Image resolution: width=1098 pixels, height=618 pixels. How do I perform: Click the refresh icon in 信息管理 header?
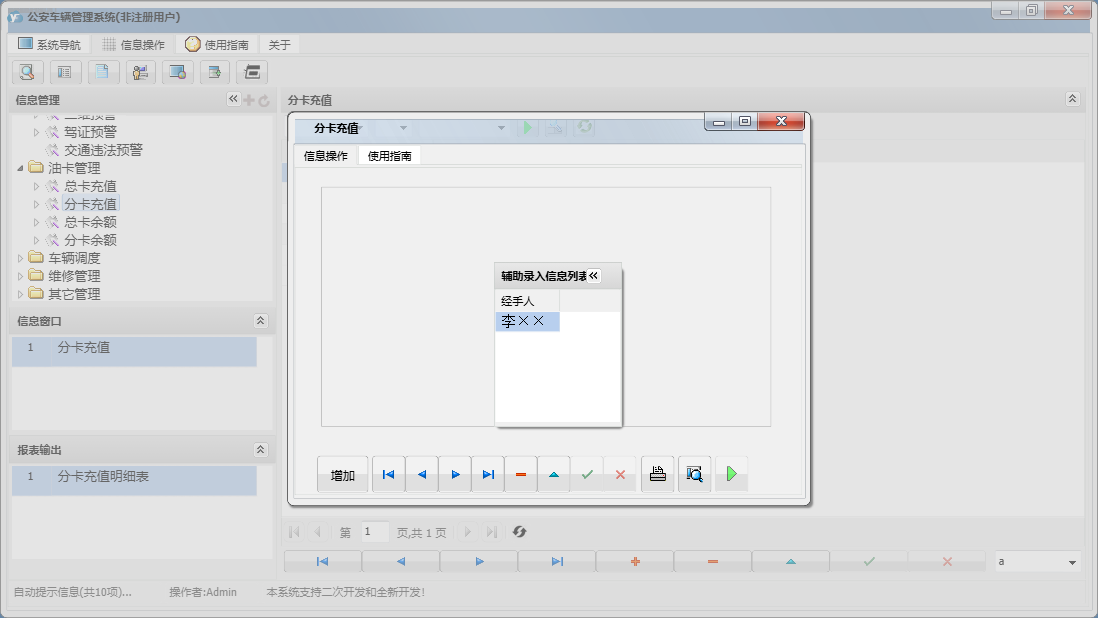264,101
